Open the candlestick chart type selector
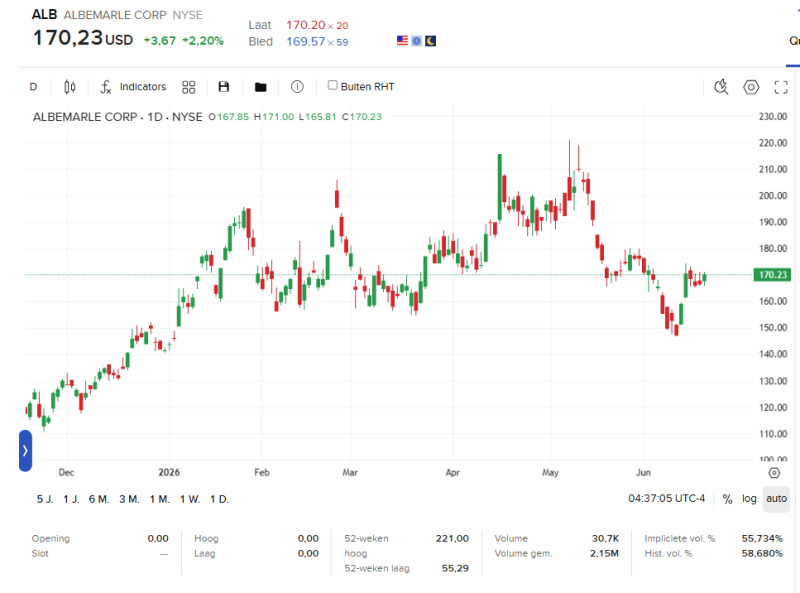Viewport: 800px width, 593px height. click(70, 87)
